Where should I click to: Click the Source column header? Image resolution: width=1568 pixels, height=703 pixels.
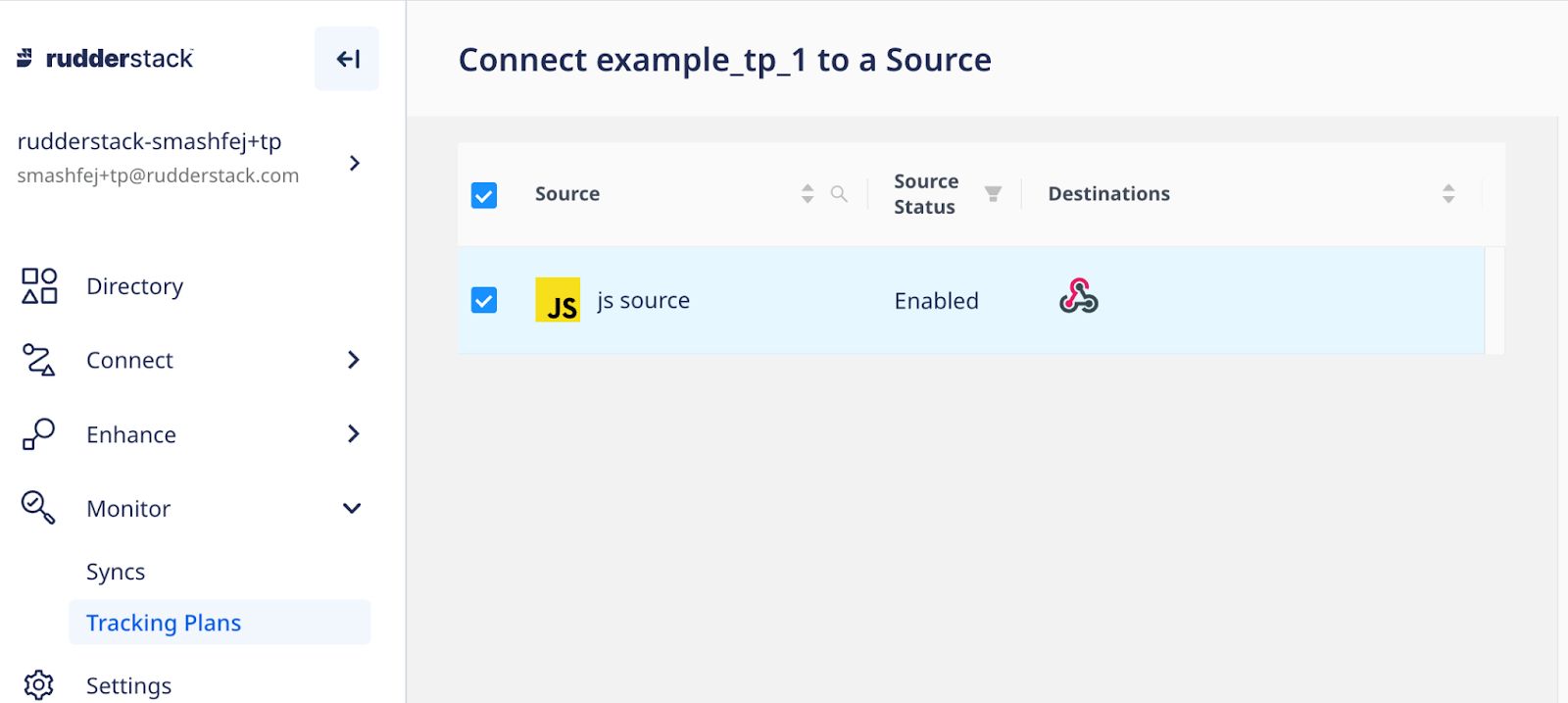point(567,193)
